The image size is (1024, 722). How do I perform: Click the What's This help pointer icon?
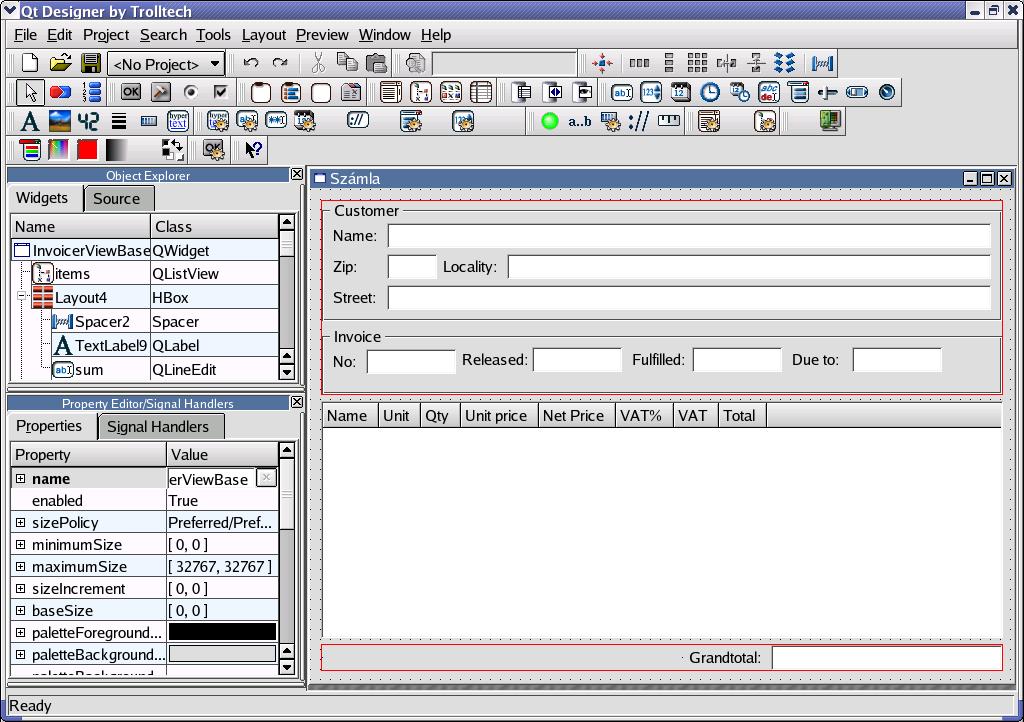253,149
